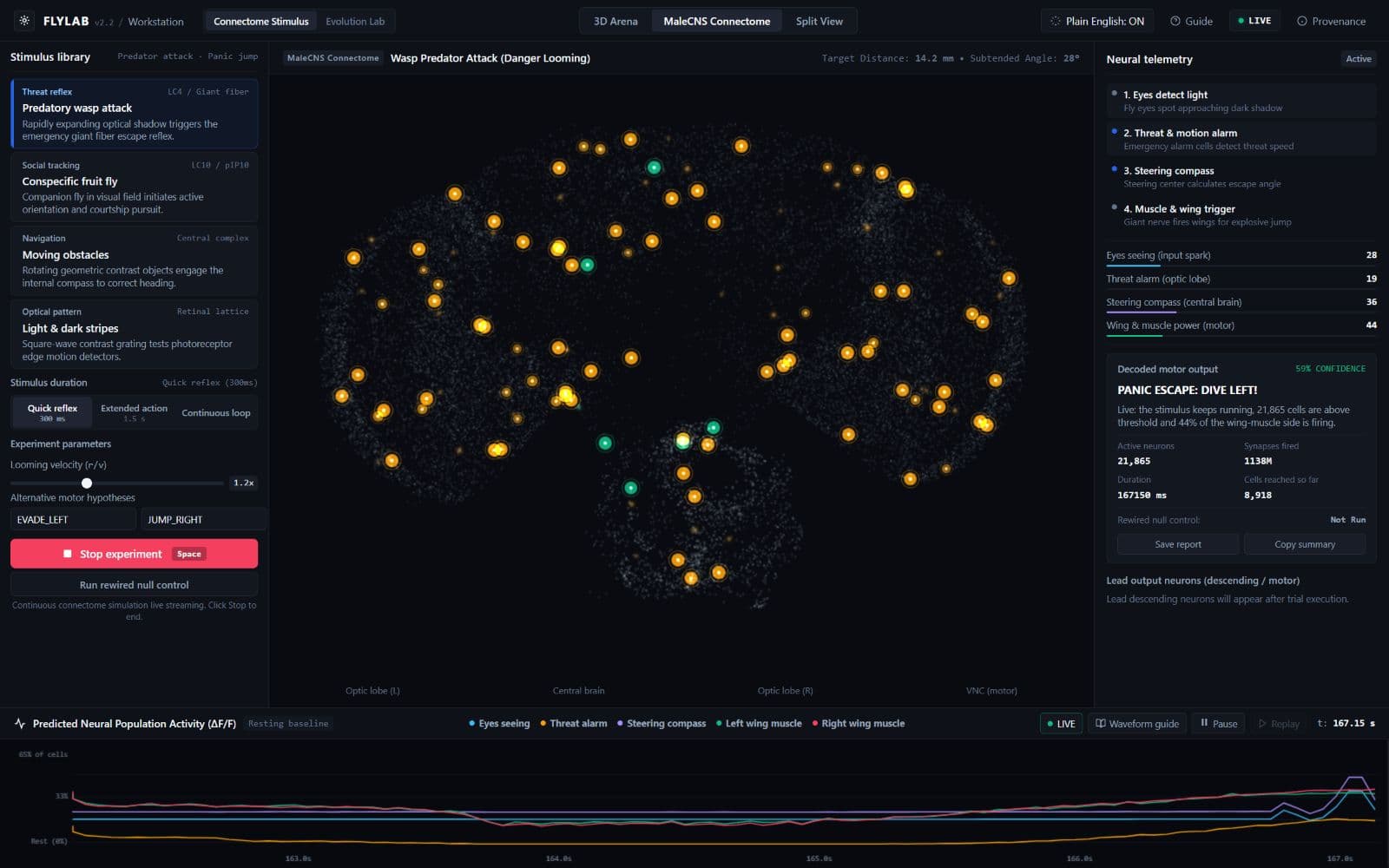Switch to Connectome Stimulus tab
1389x868 pixels.
[260, 21]
